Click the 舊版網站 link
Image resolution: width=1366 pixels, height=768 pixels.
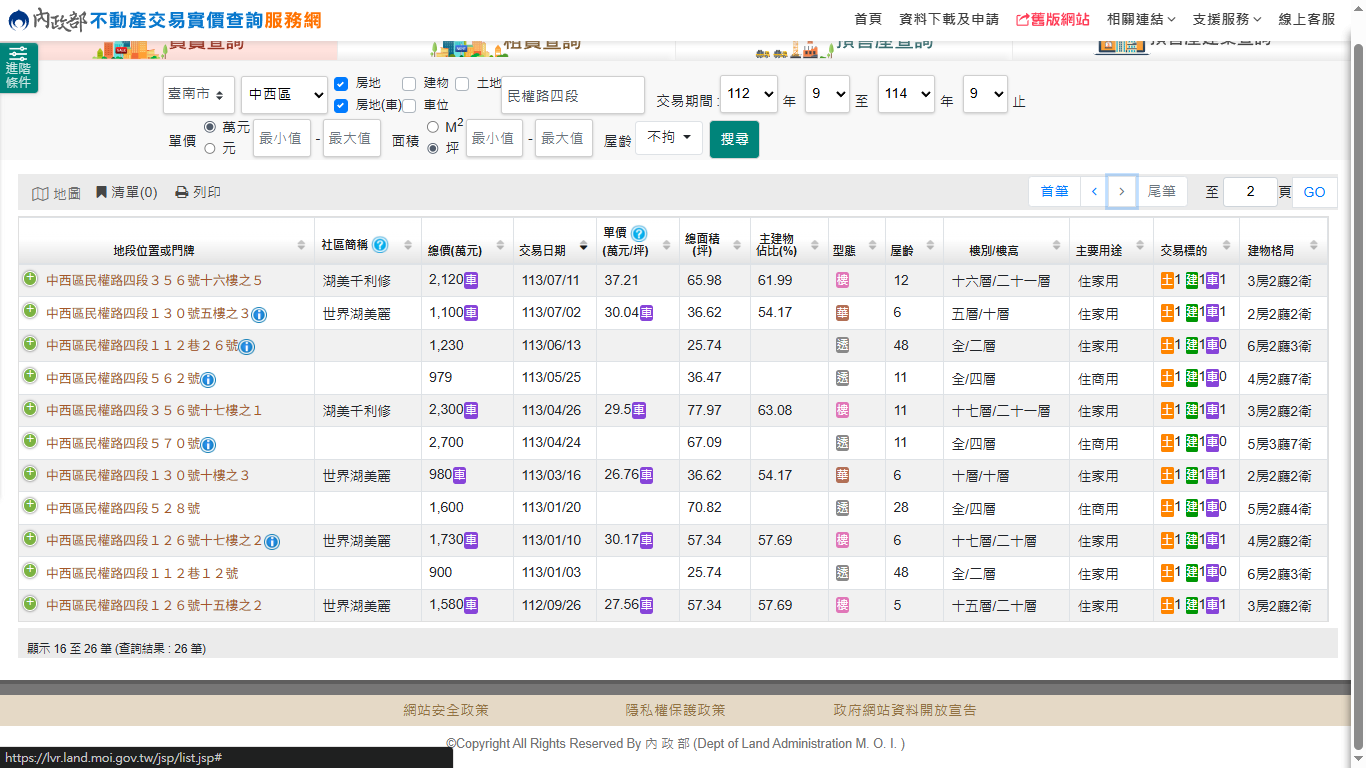(1052, 19)
